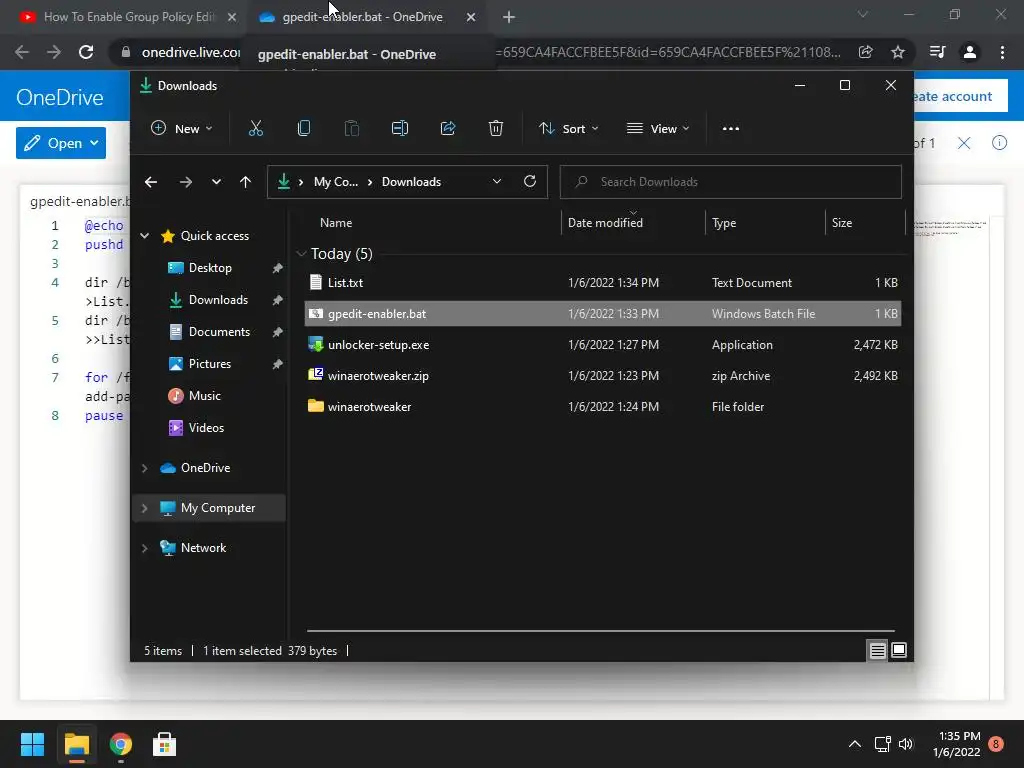This screenshot has height=768, width=1024.
Task: Click the Share icon in Explorer toolbar
Action: click(448, 129)
